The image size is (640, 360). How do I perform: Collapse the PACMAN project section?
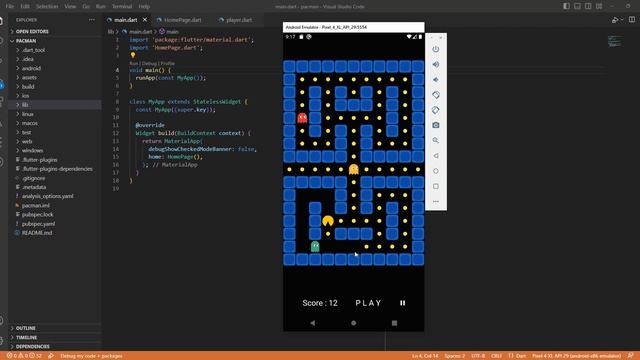coord(55,41)
